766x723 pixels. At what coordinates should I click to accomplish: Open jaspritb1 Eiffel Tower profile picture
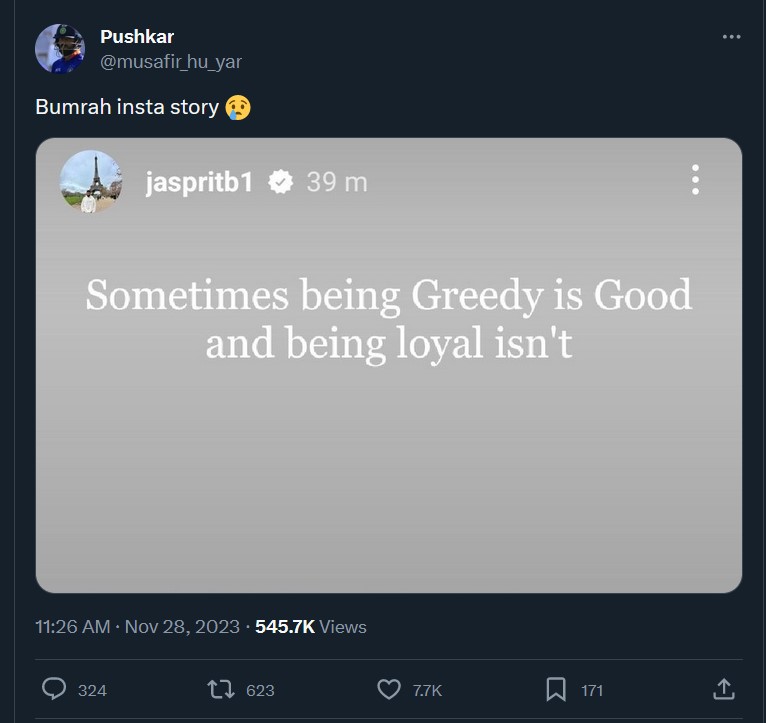pos(90,181)
